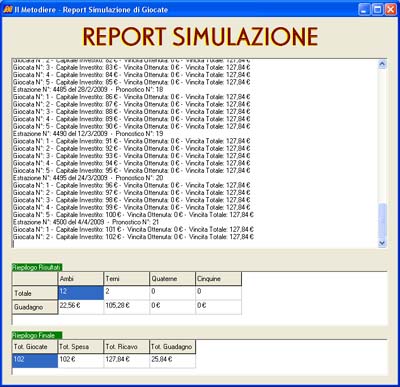Screen dimensions: 400x387
Task: Select the Terni gain cell 105,28 €
Action: click(x=127, y=307)
